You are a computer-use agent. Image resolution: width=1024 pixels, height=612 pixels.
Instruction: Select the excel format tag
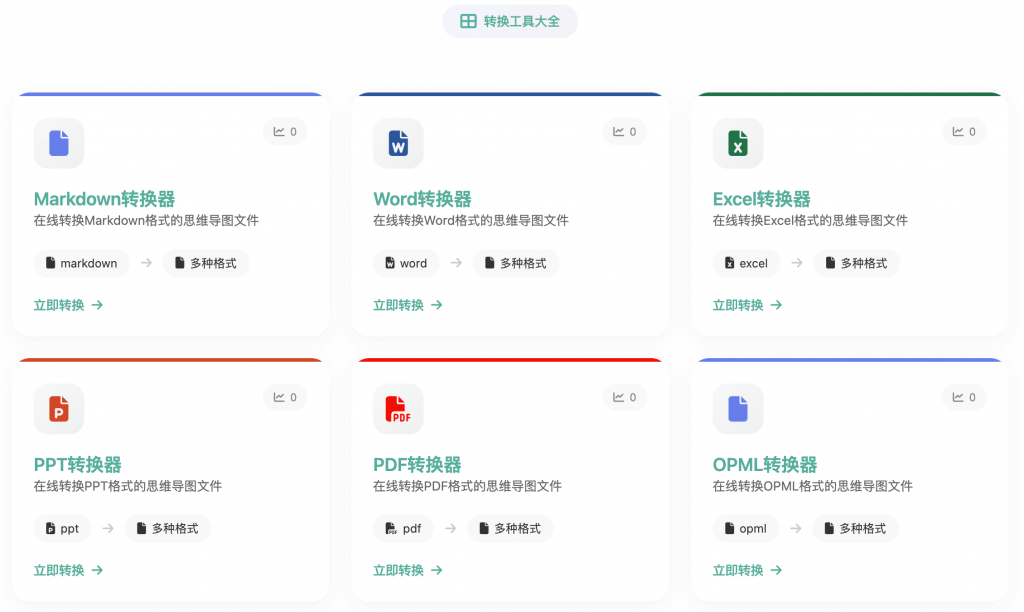[x=745, y=263]
